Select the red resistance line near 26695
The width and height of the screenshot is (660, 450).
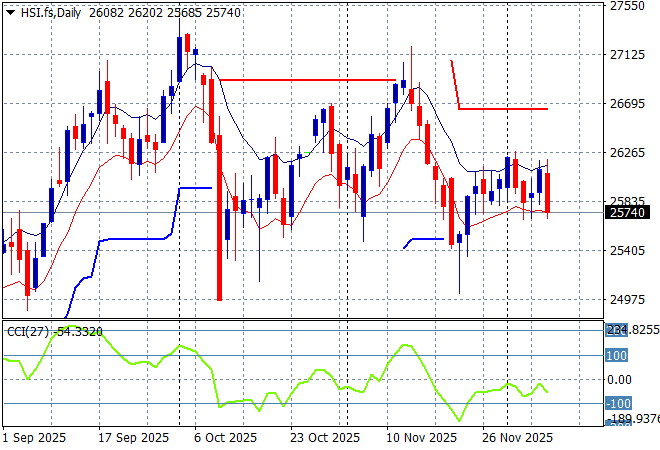pyautogui.click(x=503, y=109)
